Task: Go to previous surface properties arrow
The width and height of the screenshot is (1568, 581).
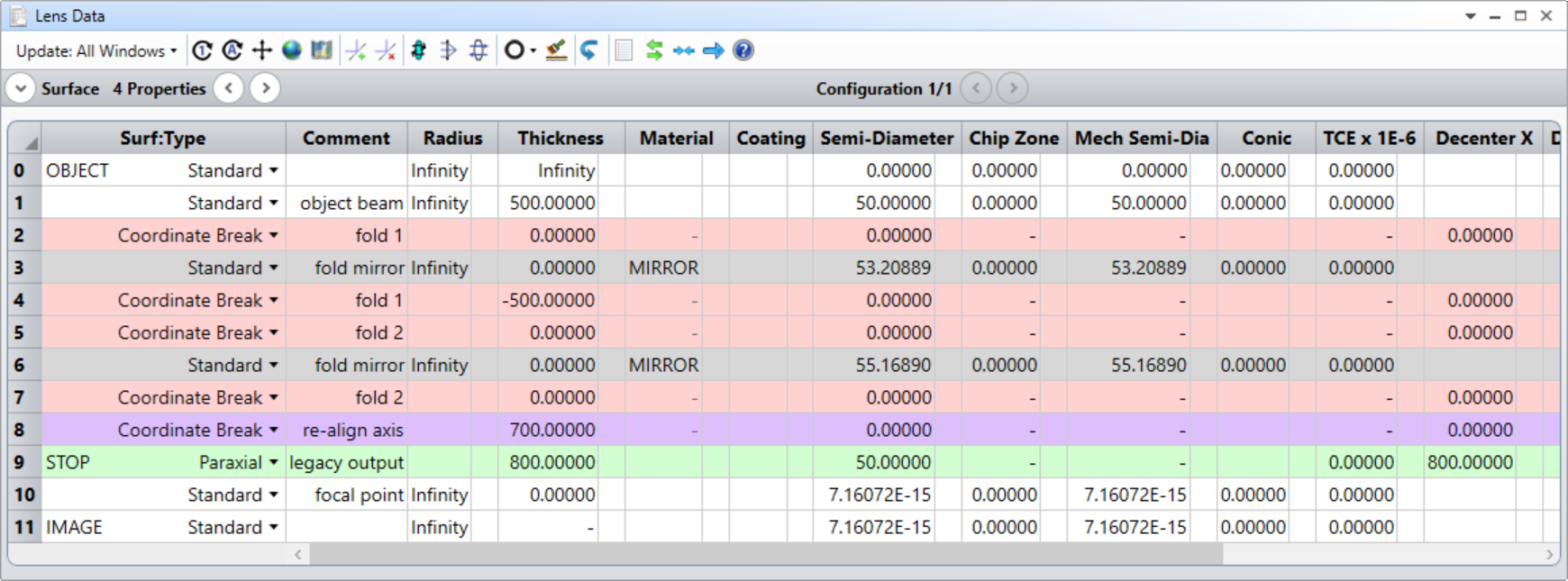Action: point(229,88)
